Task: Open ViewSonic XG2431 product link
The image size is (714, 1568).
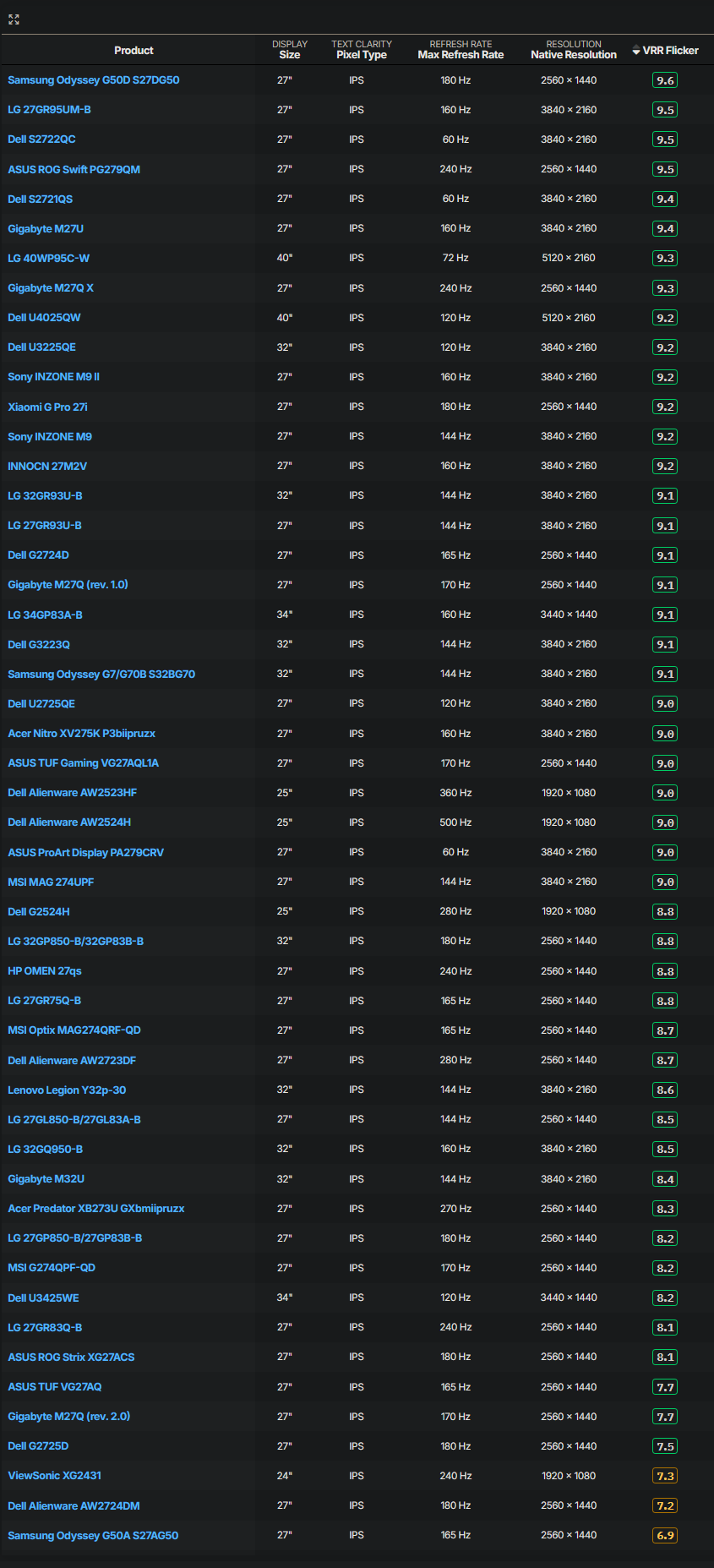Action: point(54,1476)
